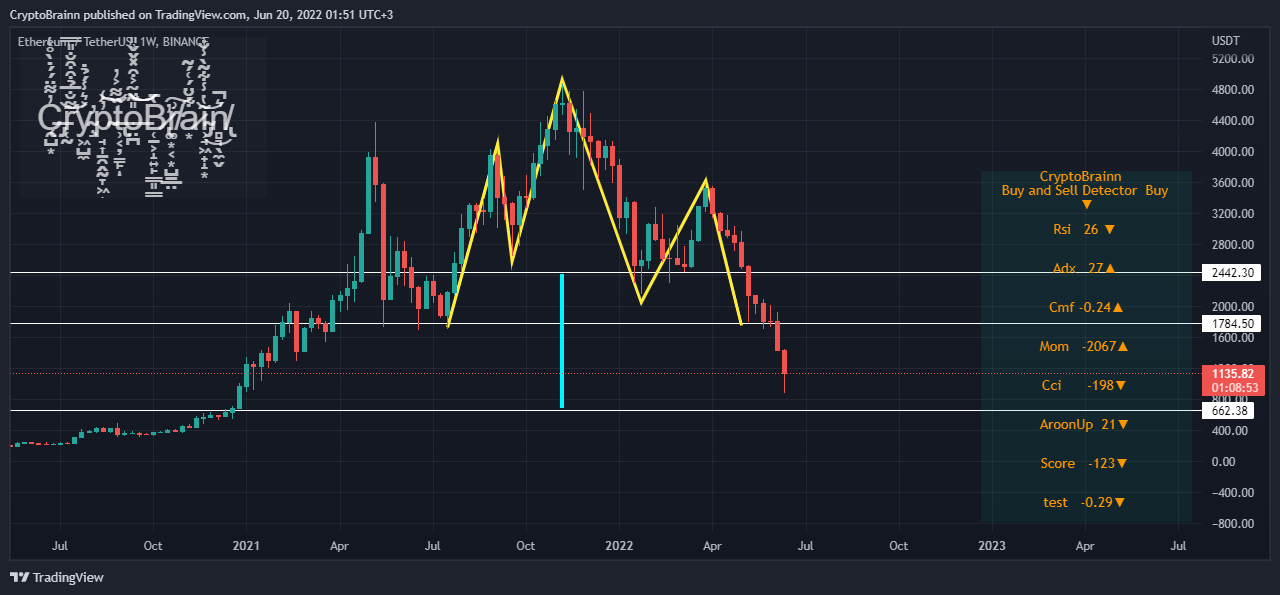Click the Cmf -0.24 indicator row
This screenshot has width=1280, height=595.
pos(1086,307)
